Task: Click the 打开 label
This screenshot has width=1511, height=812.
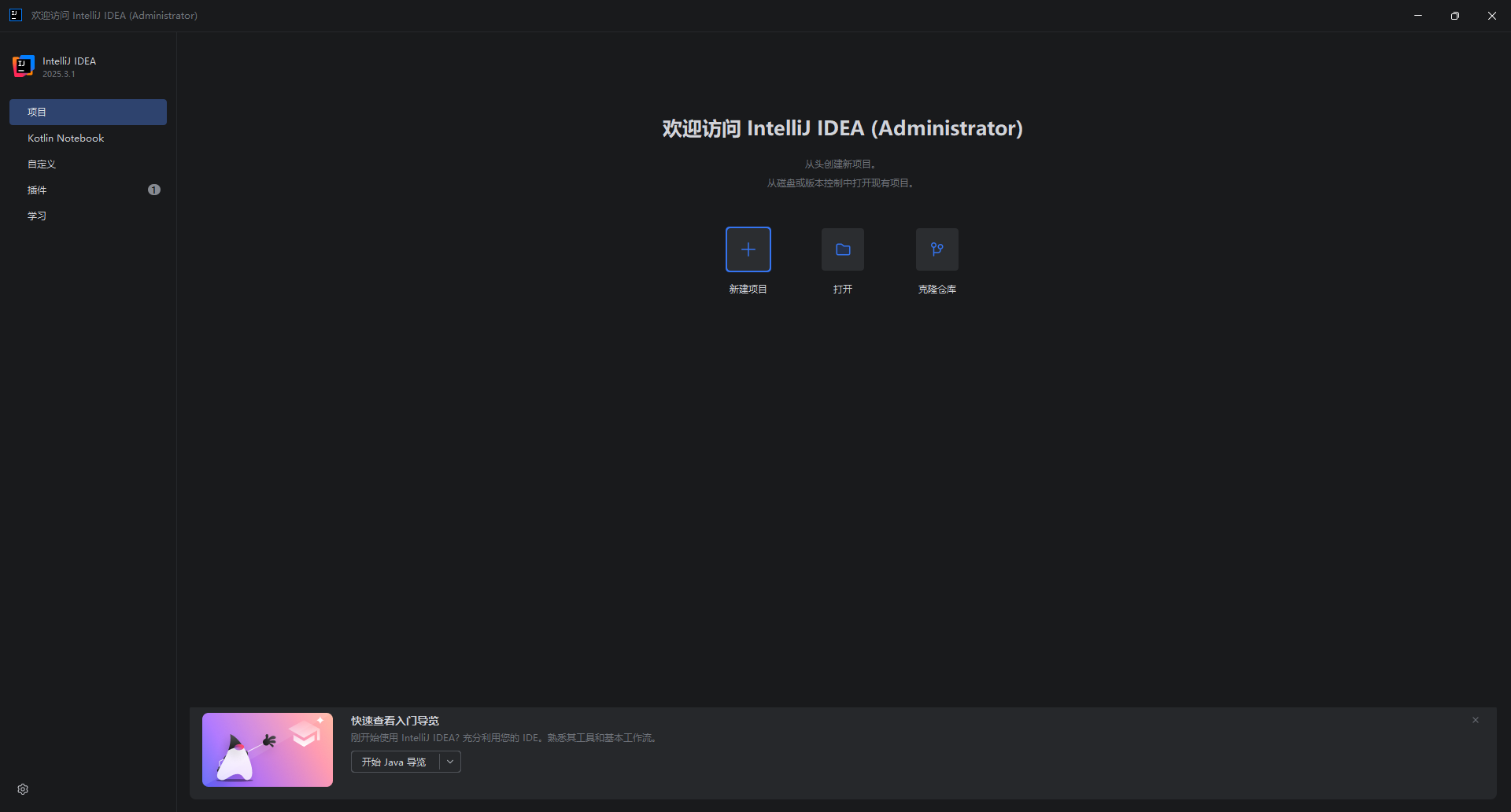Action: (x=842, y=290)
